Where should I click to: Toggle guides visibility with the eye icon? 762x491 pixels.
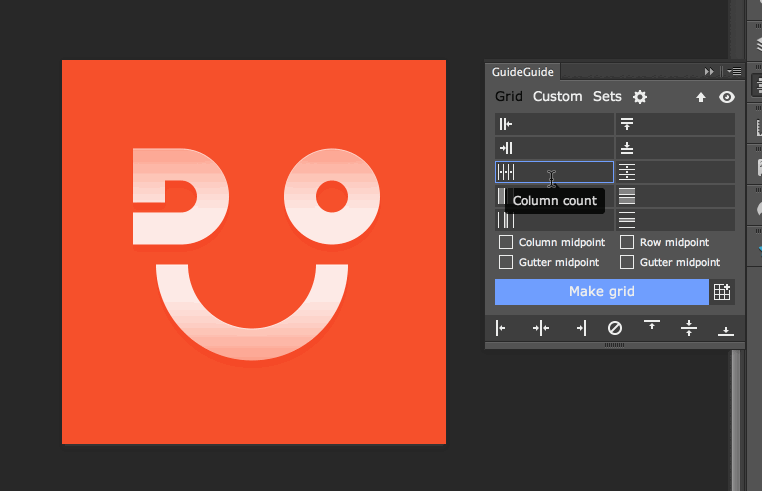point(727,97)
